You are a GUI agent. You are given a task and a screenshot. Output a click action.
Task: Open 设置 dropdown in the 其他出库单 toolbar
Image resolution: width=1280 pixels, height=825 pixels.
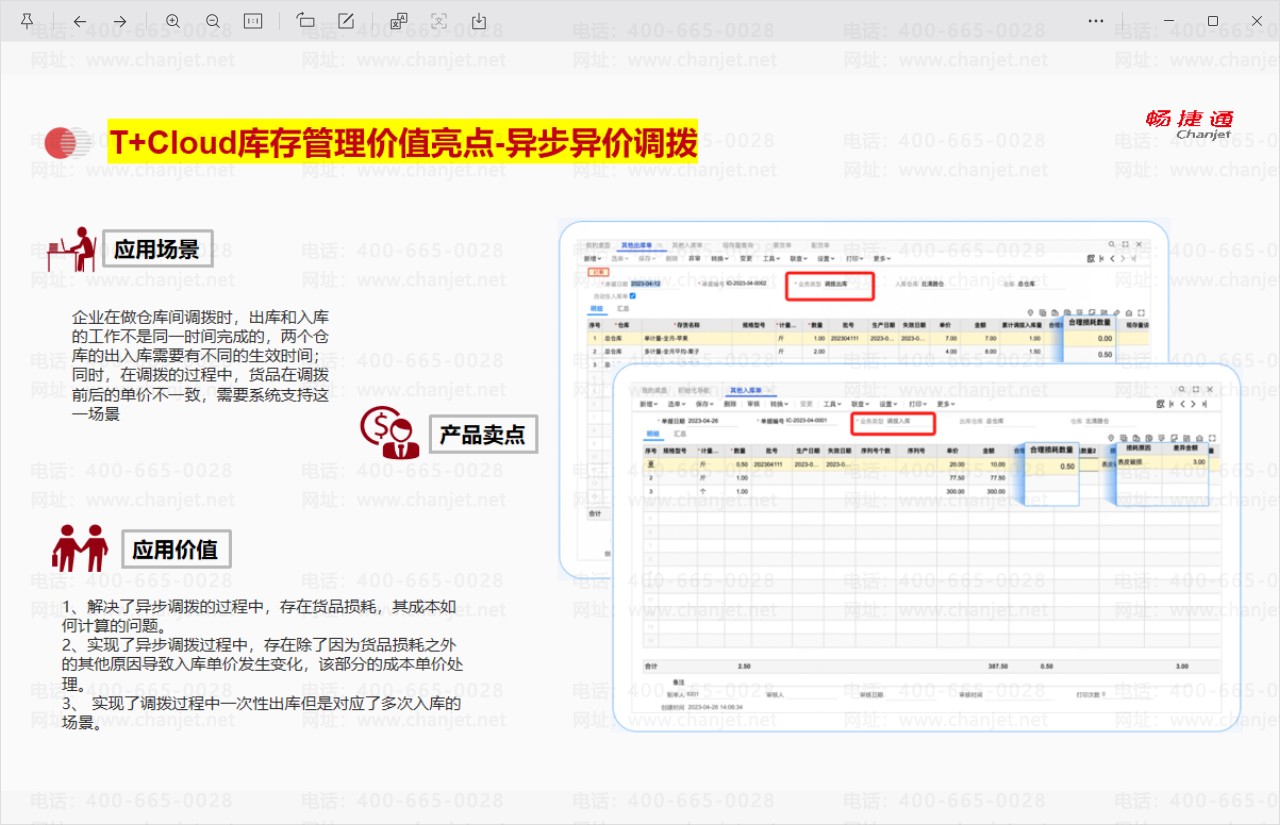pos(828,258)
